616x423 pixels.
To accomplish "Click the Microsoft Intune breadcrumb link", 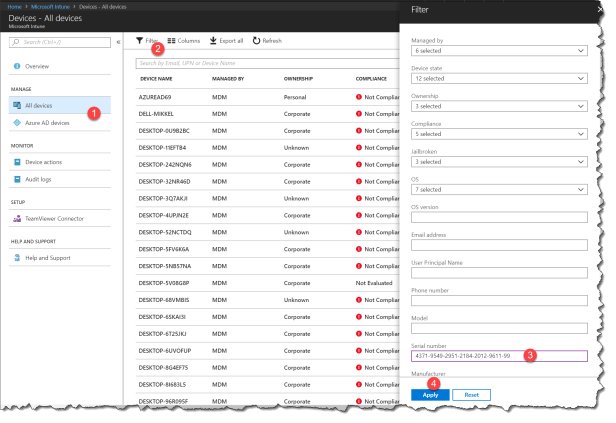I will [x=50, y=7].
